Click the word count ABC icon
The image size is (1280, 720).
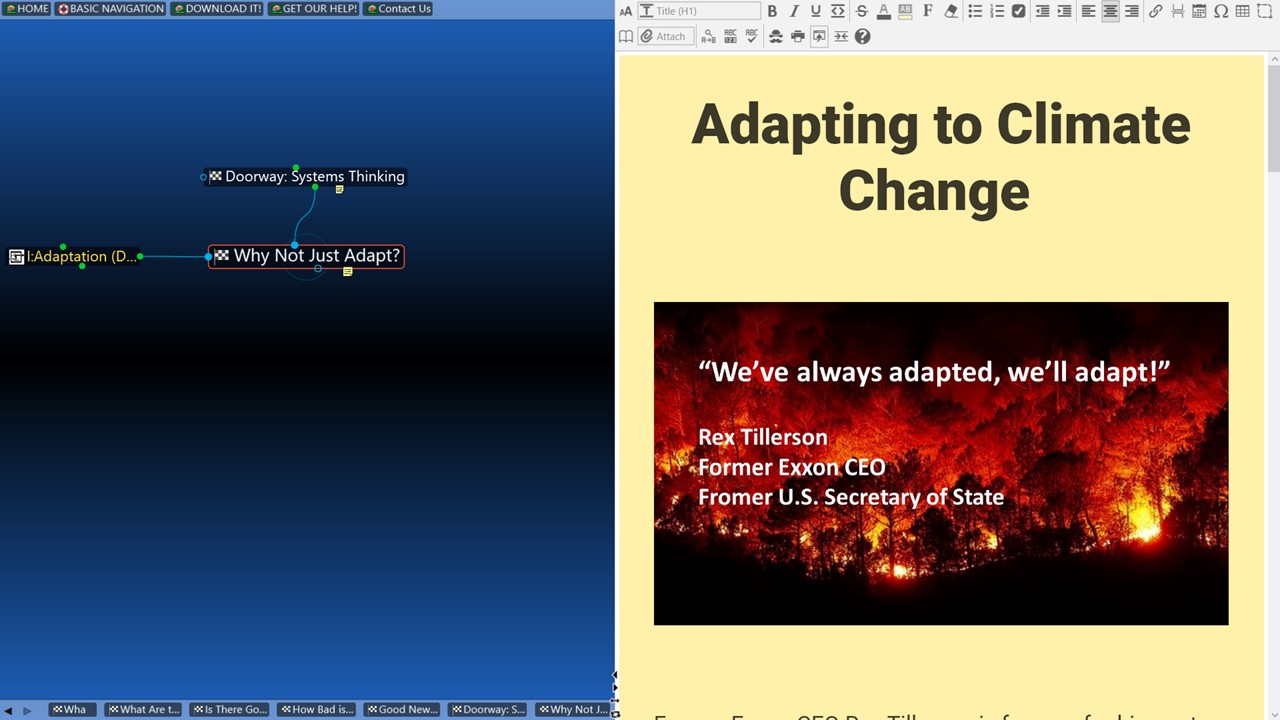pos(730,36)
